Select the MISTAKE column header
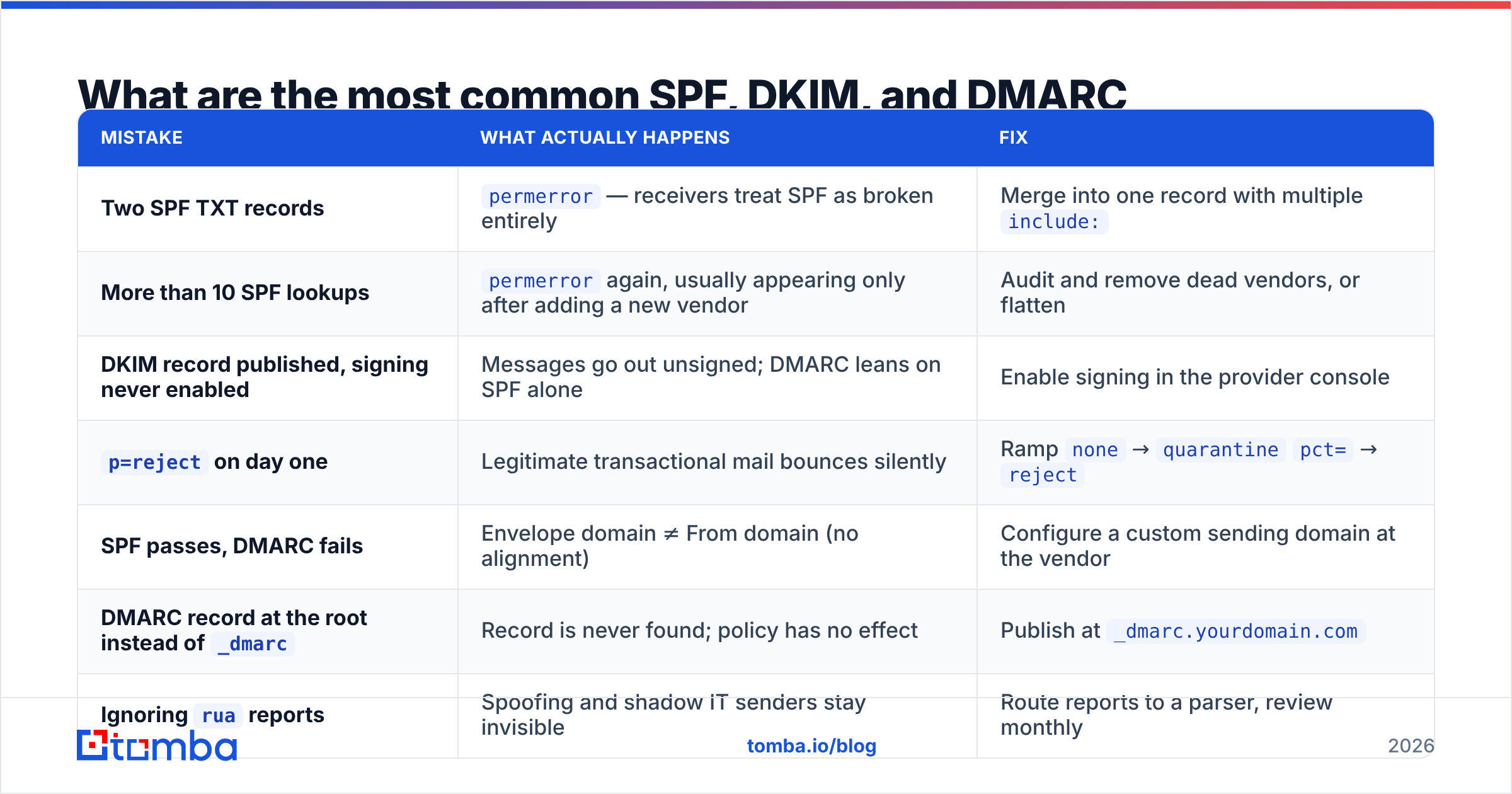Viewport: 1512px width, 794px height. (142, 137)
